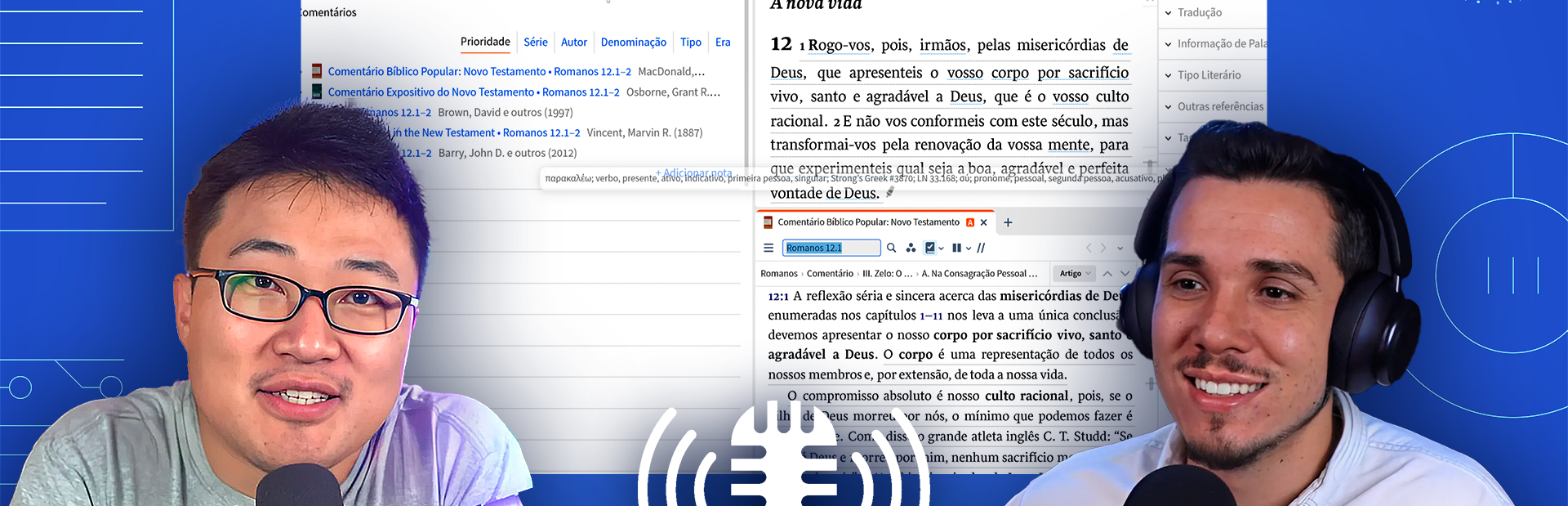The height and width of the screenshot is (506, 1568).
Task: Select the Série sort tab
Action: [x=536, y=42]
